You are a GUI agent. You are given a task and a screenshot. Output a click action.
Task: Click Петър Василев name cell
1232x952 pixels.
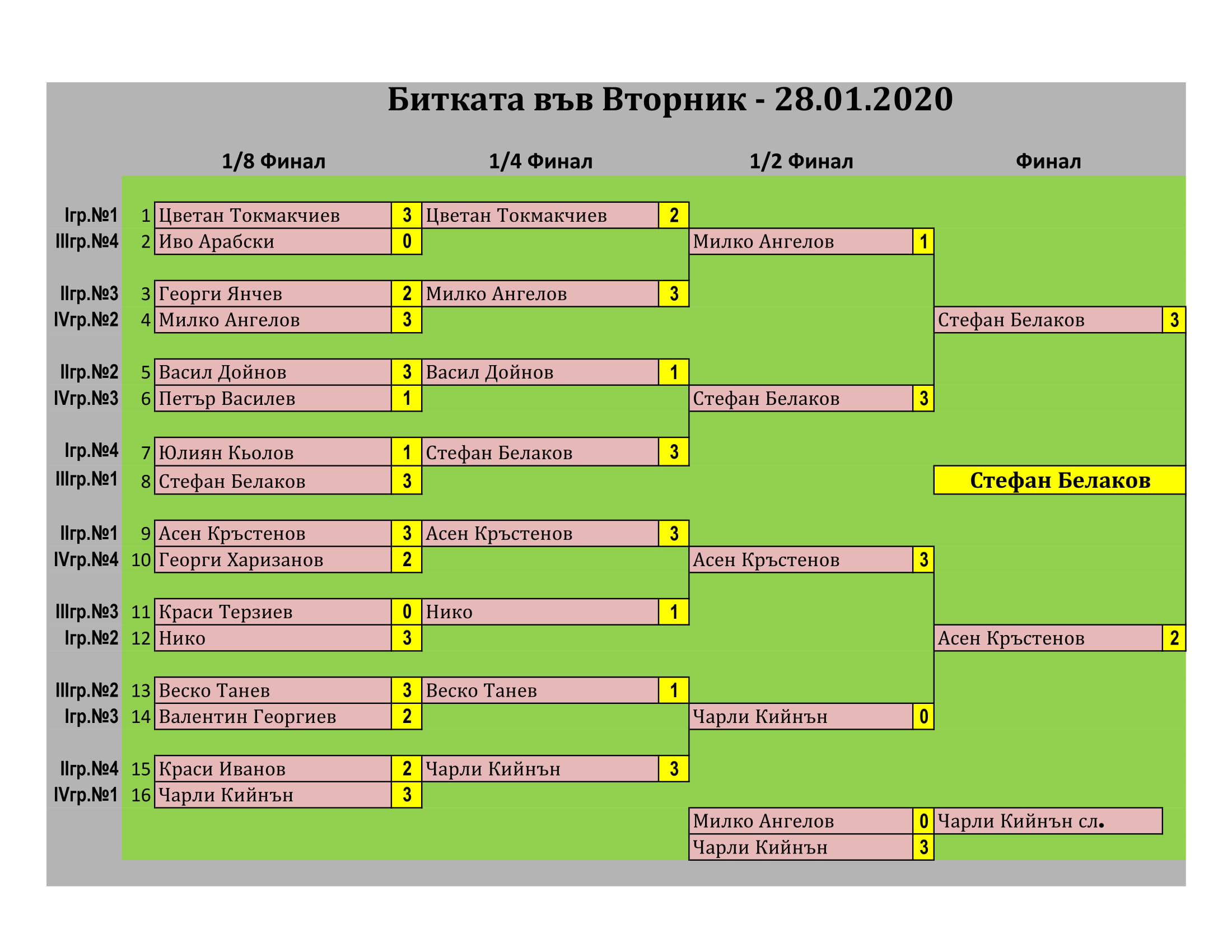(x=273, y=399)
